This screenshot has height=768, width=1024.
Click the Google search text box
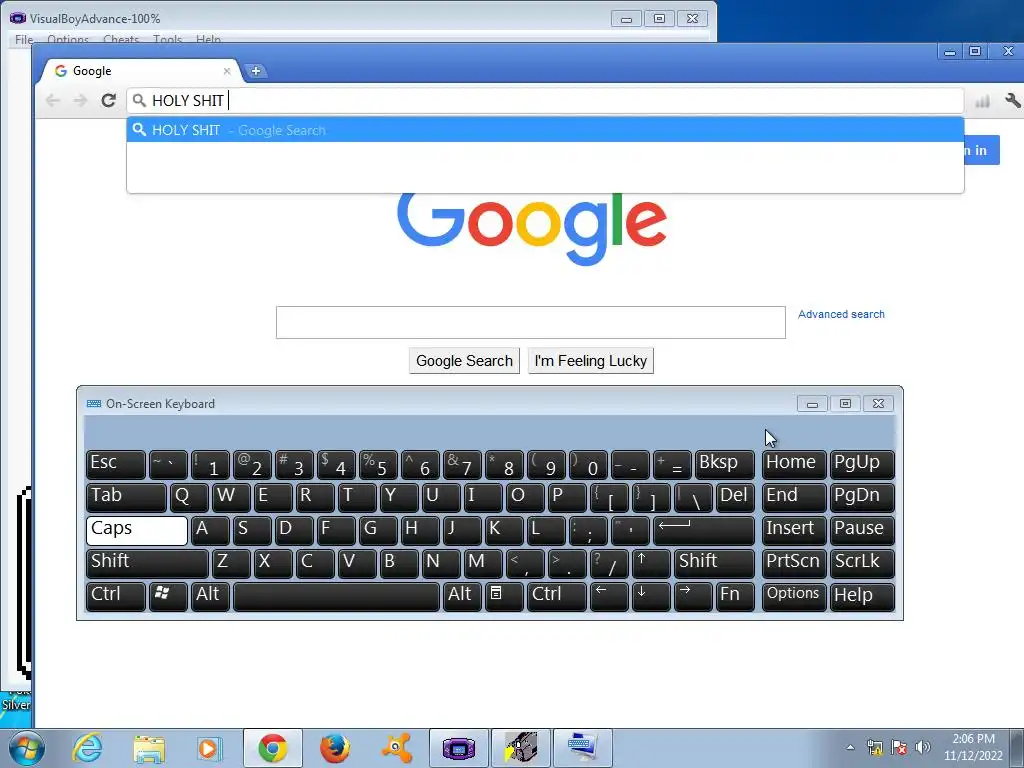pyautogui.click(x=530, y=322)
